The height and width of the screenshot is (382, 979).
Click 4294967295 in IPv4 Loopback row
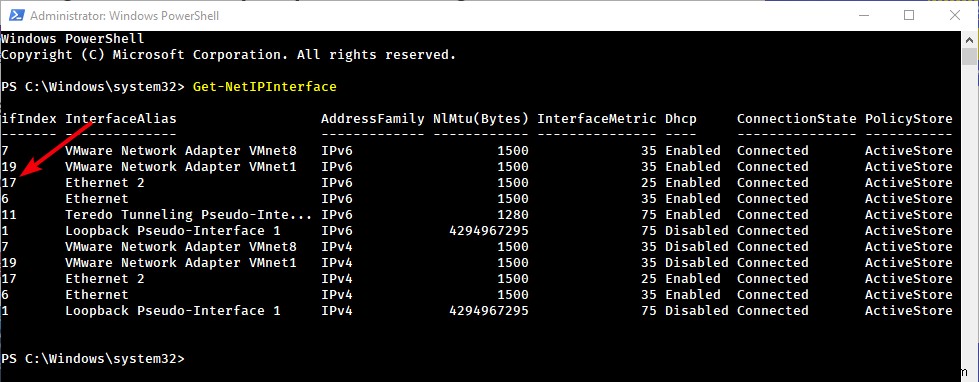489,311
